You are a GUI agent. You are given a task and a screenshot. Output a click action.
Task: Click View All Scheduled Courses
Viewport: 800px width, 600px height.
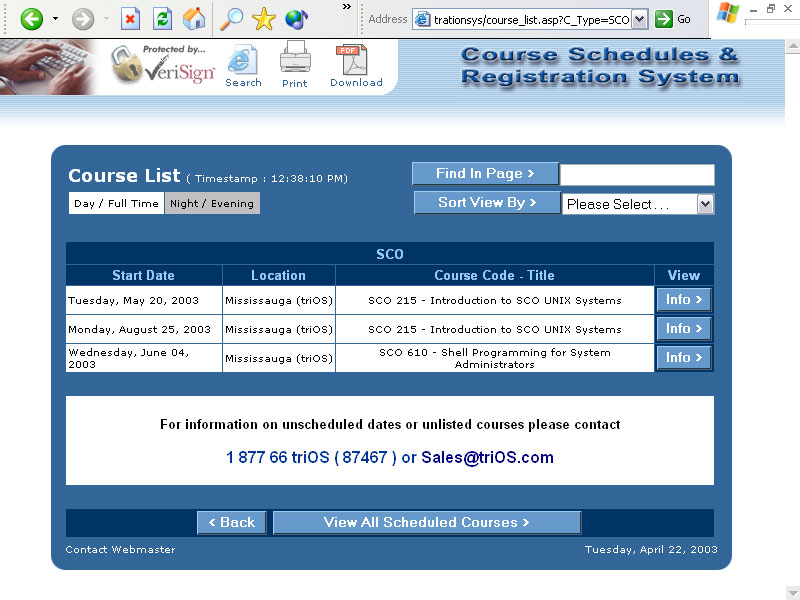click(426, 522)
